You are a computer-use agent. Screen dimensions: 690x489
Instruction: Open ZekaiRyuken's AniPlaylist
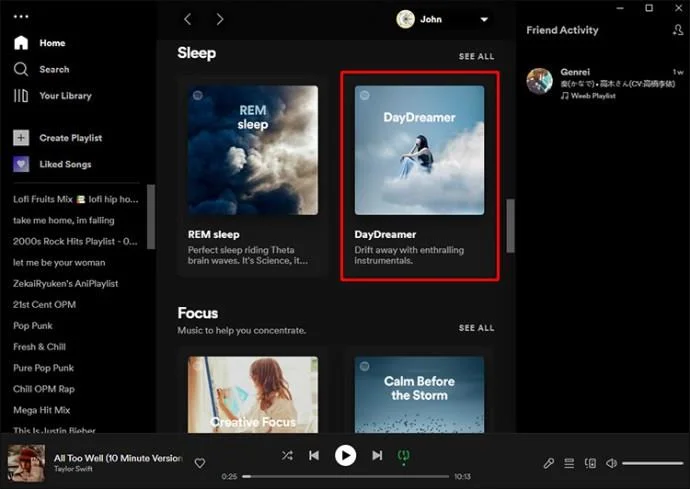tap(66, 283)
